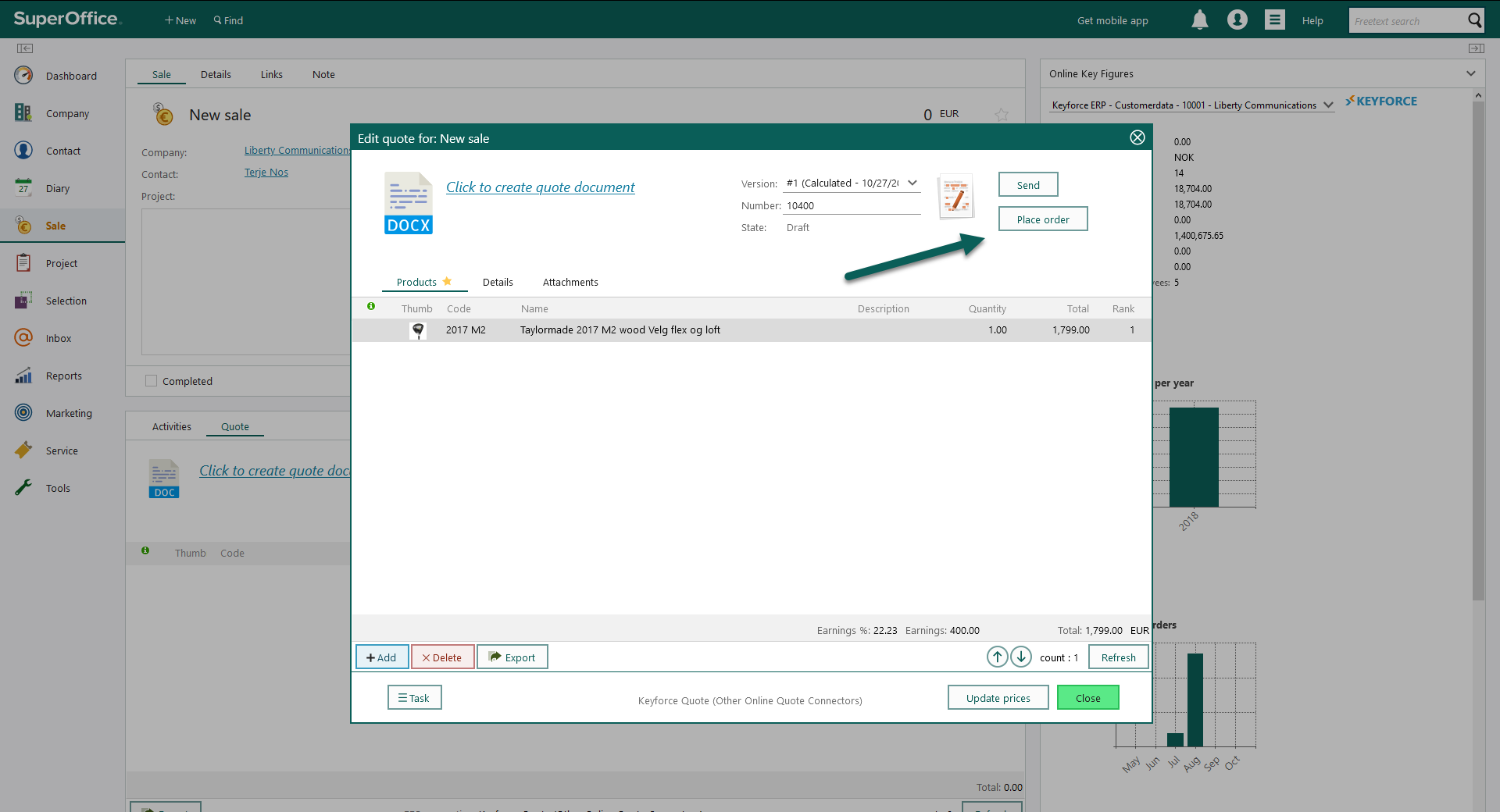Click the favorite star on New sale

pos(1002,115)
